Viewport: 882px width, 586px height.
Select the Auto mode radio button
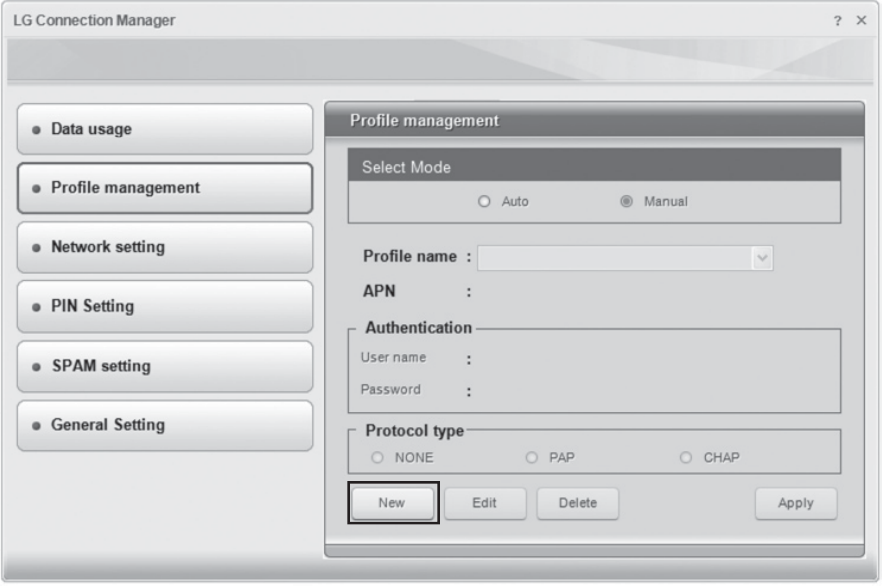pyautogui.click(x=484, y=201)
